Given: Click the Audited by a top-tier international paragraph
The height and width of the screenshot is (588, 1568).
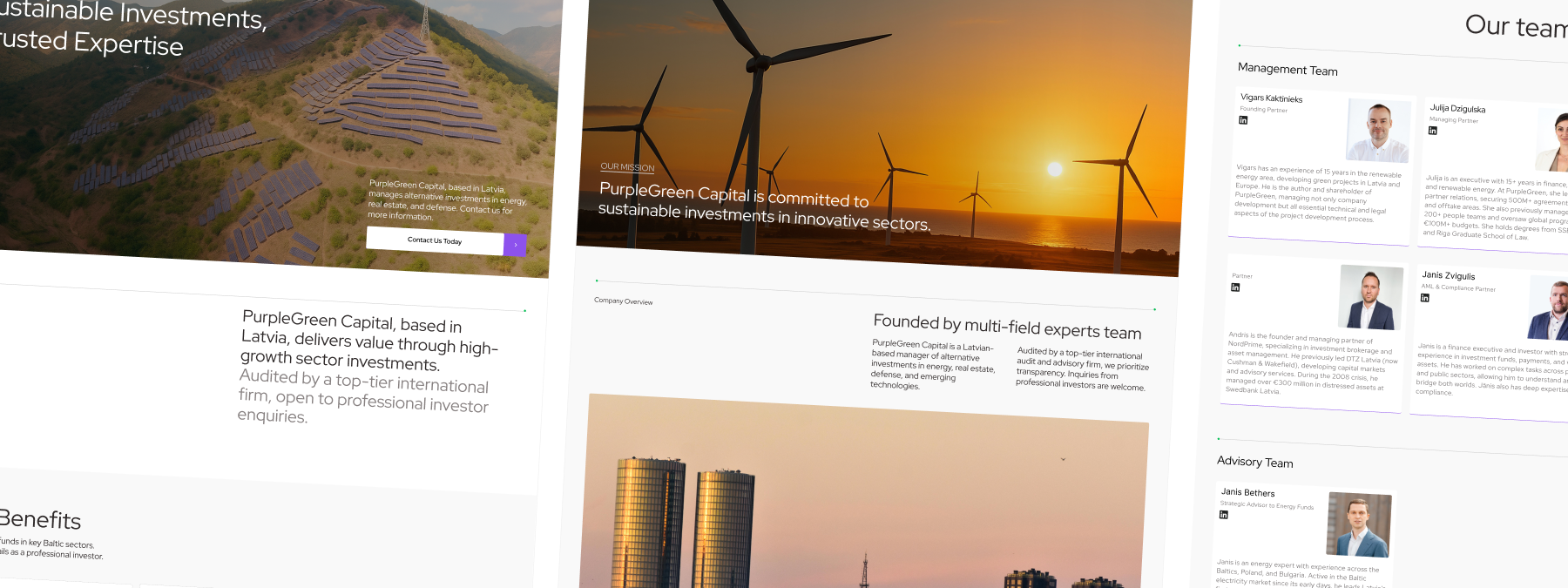Looking at the screenshot, I should 1081,369.
